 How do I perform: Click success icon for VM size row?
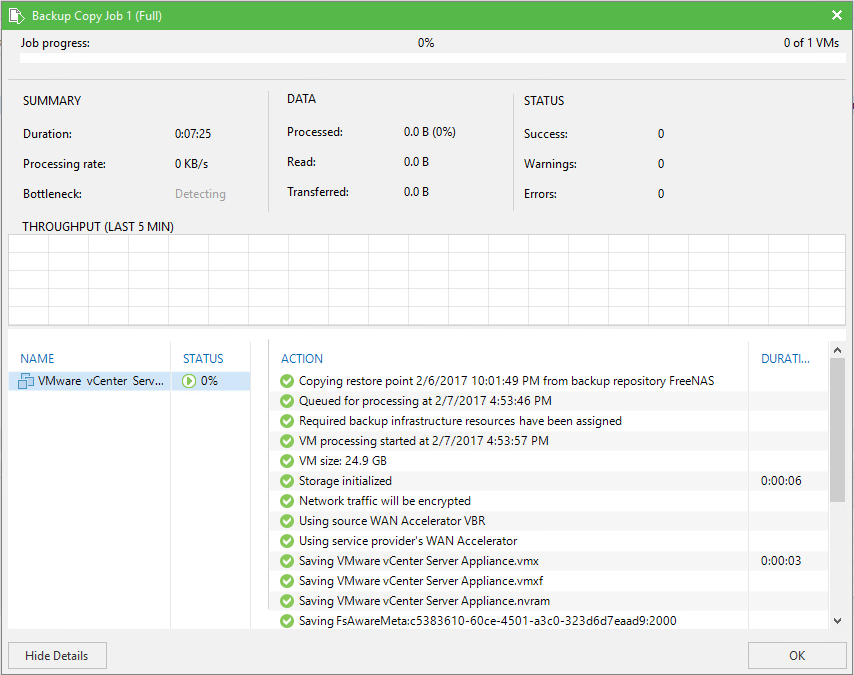(287, 461)
